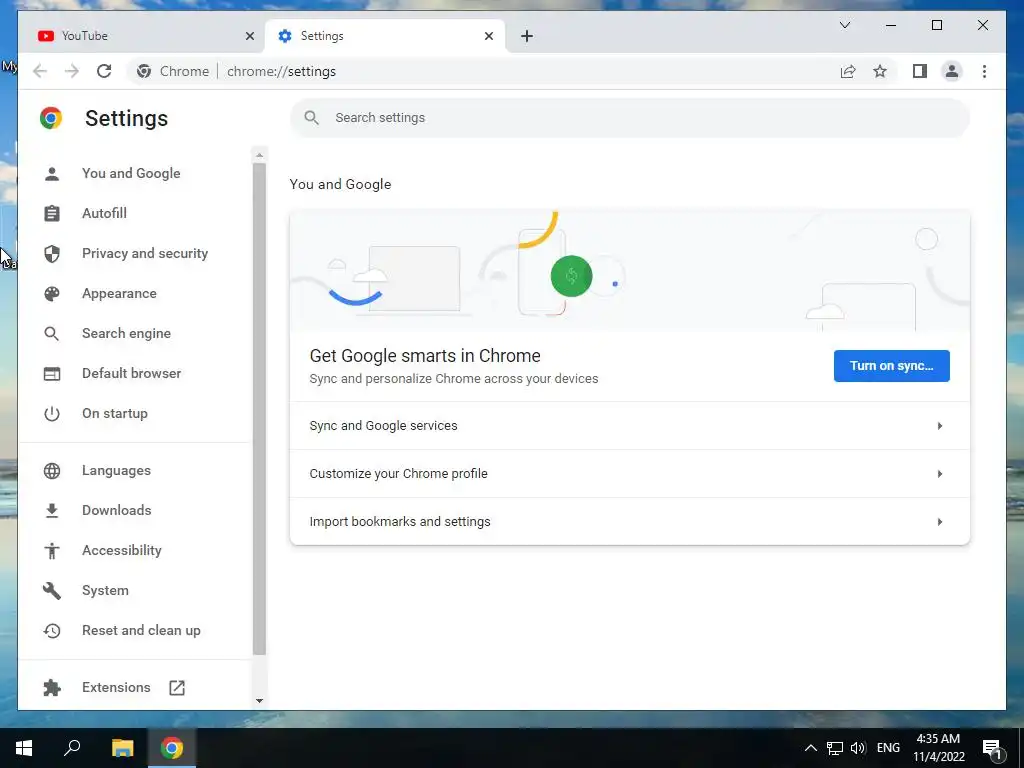This screenshot has width=1024, height=768.
Task: Open a new tab with plus button
Action: coord(527,36)
